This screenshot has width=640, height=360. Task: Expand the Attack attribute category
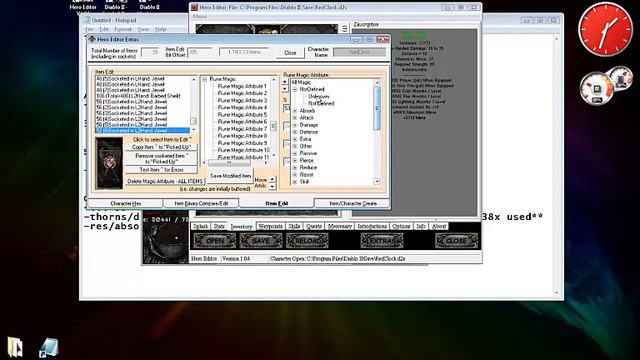(x=295, y=118)
